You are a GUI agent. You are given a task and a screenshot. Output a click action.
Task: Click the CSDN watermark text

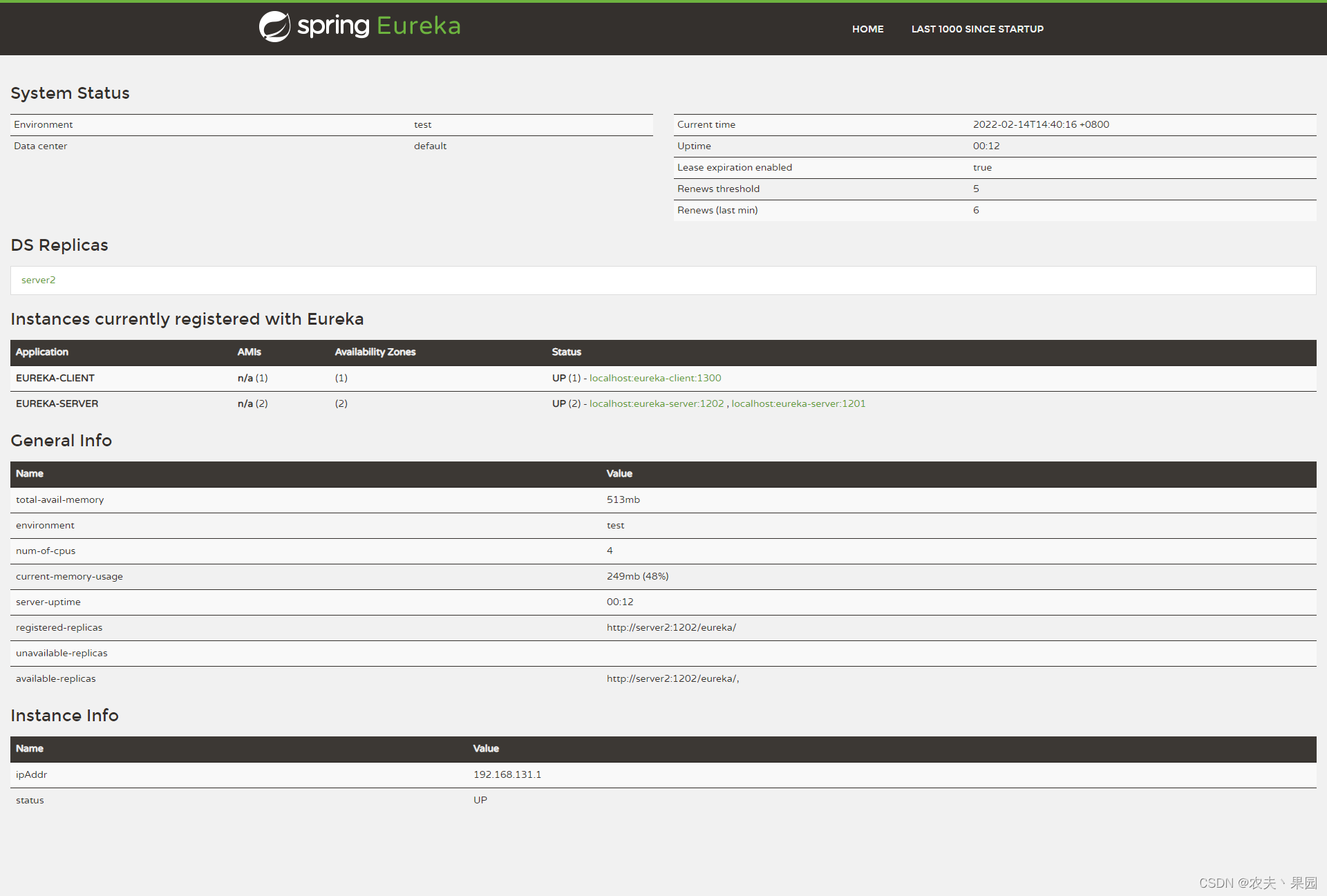1257,883
